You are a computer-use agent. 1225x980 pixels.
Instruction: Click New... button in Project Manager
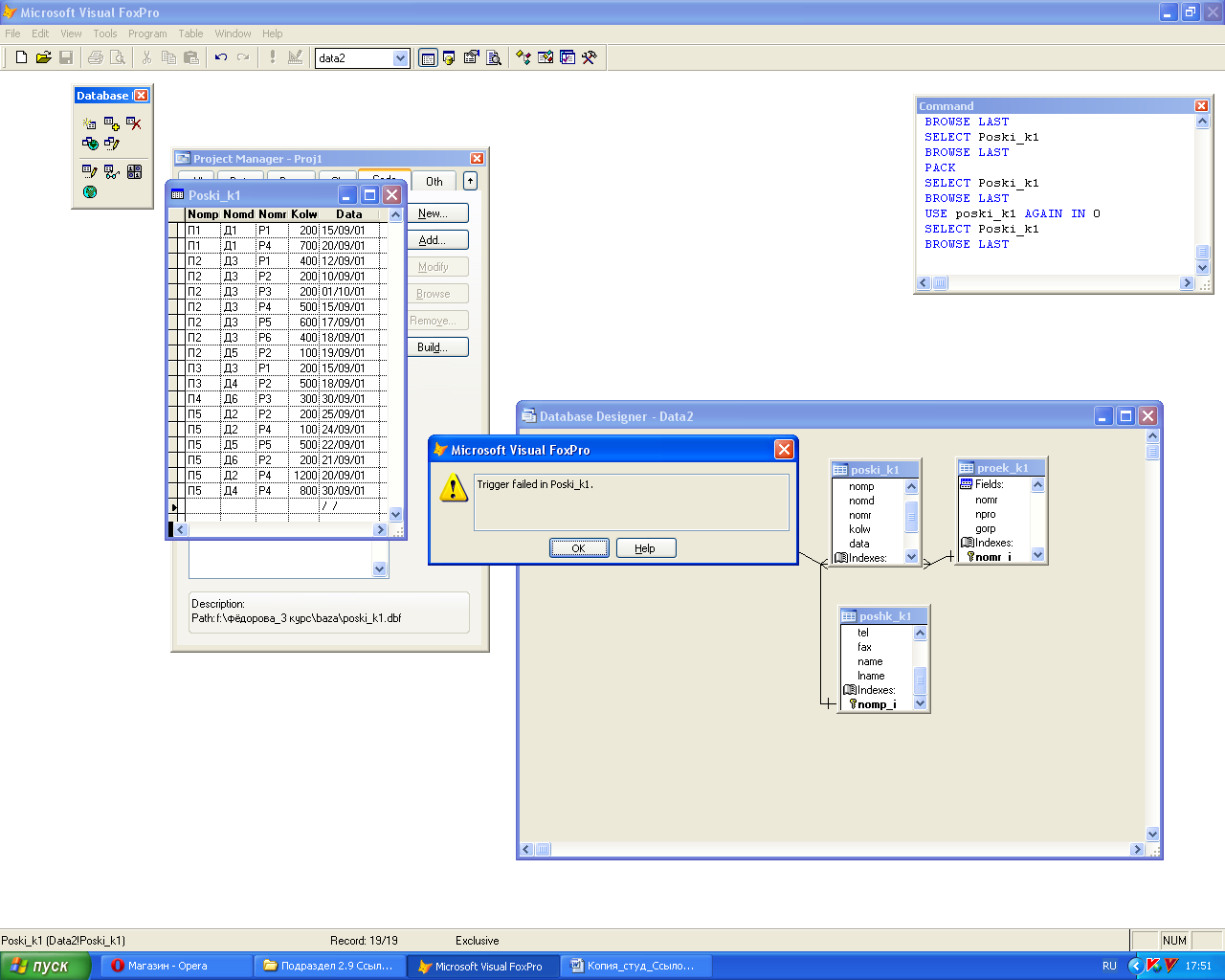coord(438,213)
